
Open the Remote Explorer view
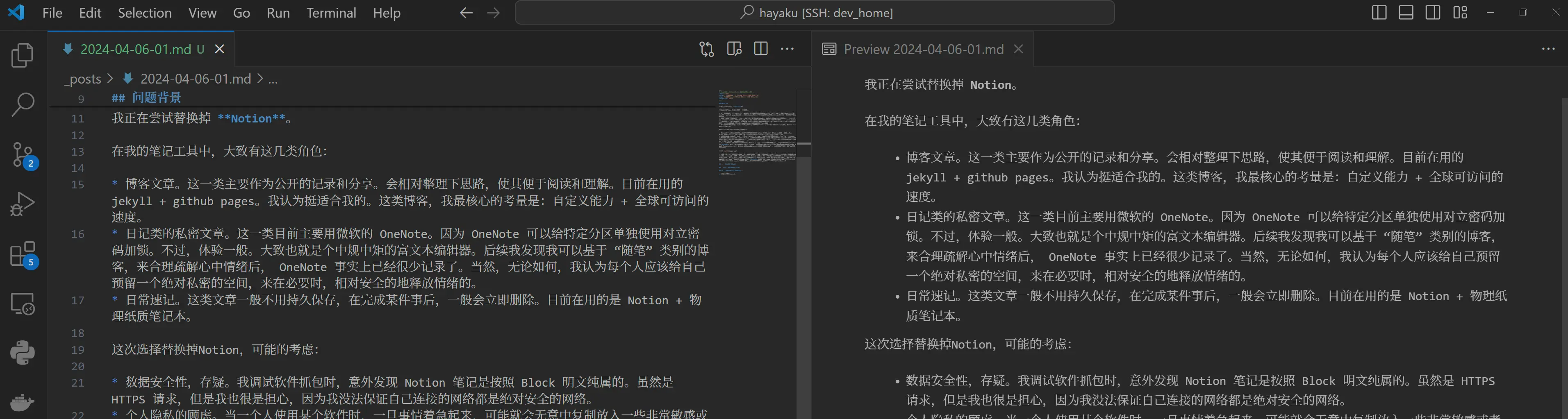coord(23,303)
